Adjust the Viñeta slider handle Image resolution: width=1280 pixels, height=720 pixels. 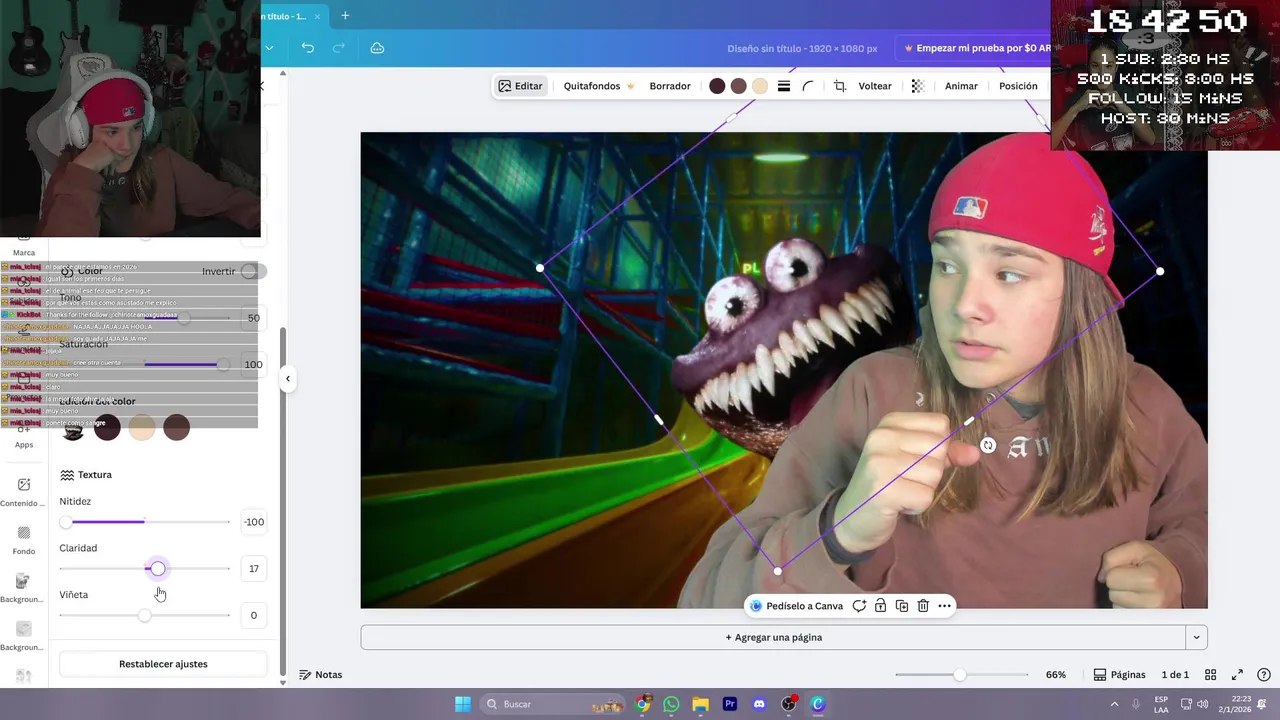pos(145,616)
